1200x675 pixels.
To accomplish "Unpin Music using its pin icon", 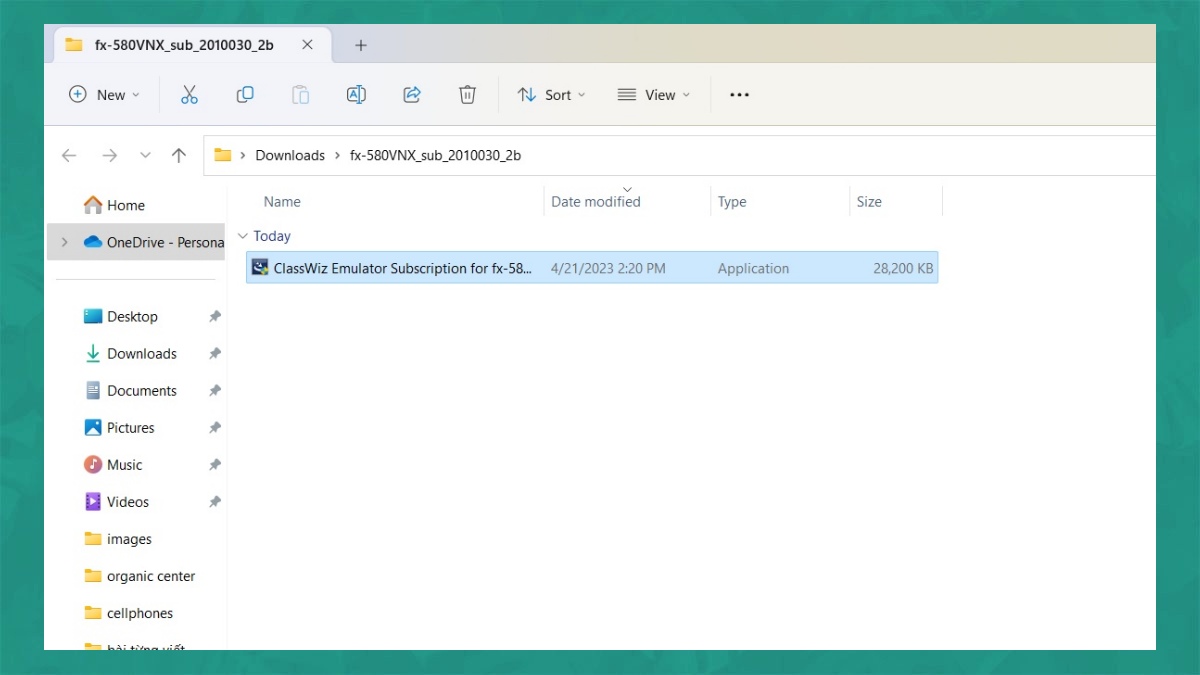I will pyautogui.click(x=214, y=464).
